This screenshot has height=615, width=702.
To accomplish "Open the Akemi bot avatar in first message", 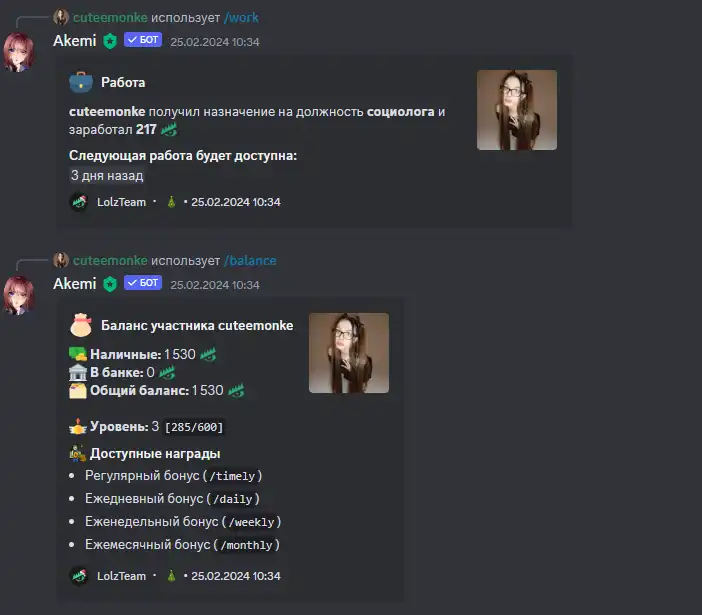I will [19, 52].
